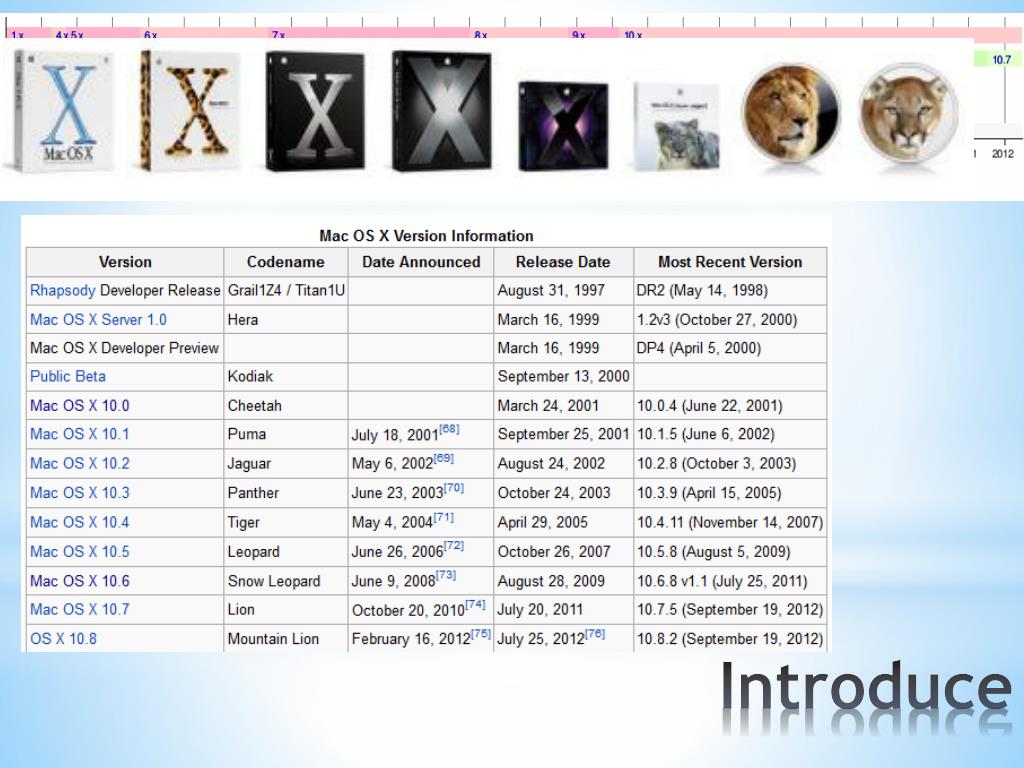Click footnote reference [72]
1024x768 pixels.
pos(454,546)
